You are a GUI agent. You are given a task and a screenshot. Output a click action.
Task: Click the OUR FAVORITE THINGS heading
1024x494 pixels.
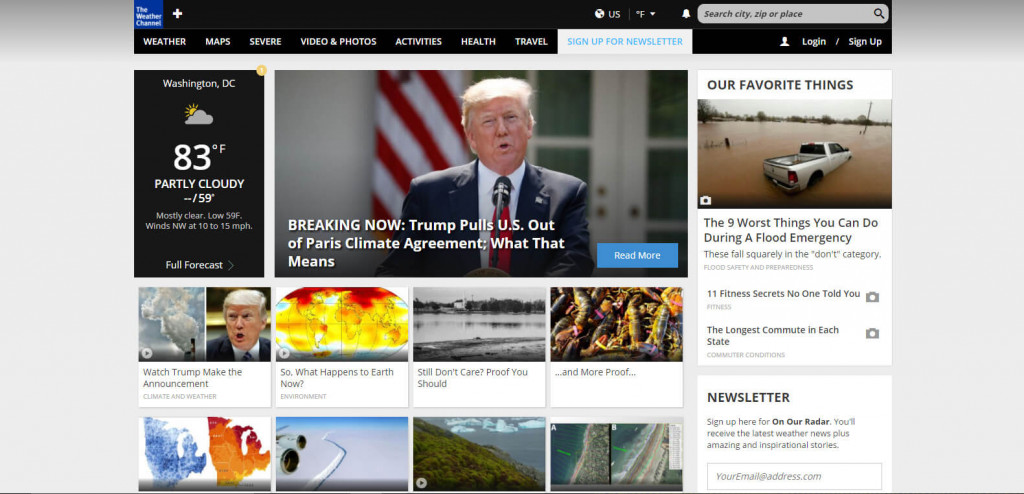(780, 85)
